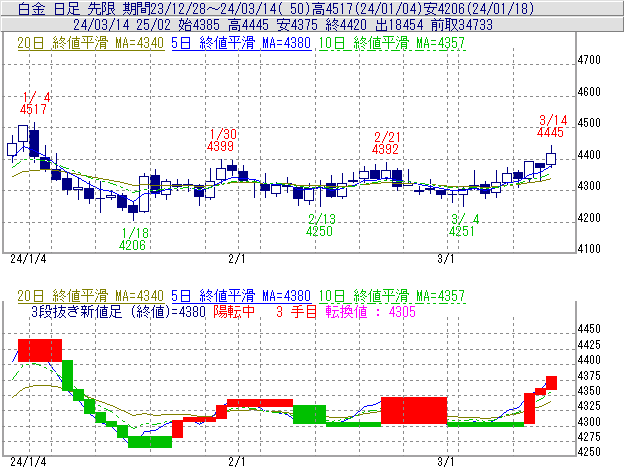This screenshot has width=624, height=475.
Task: Click the 2/1 date label under upper chart
Action: click(237, 259)
